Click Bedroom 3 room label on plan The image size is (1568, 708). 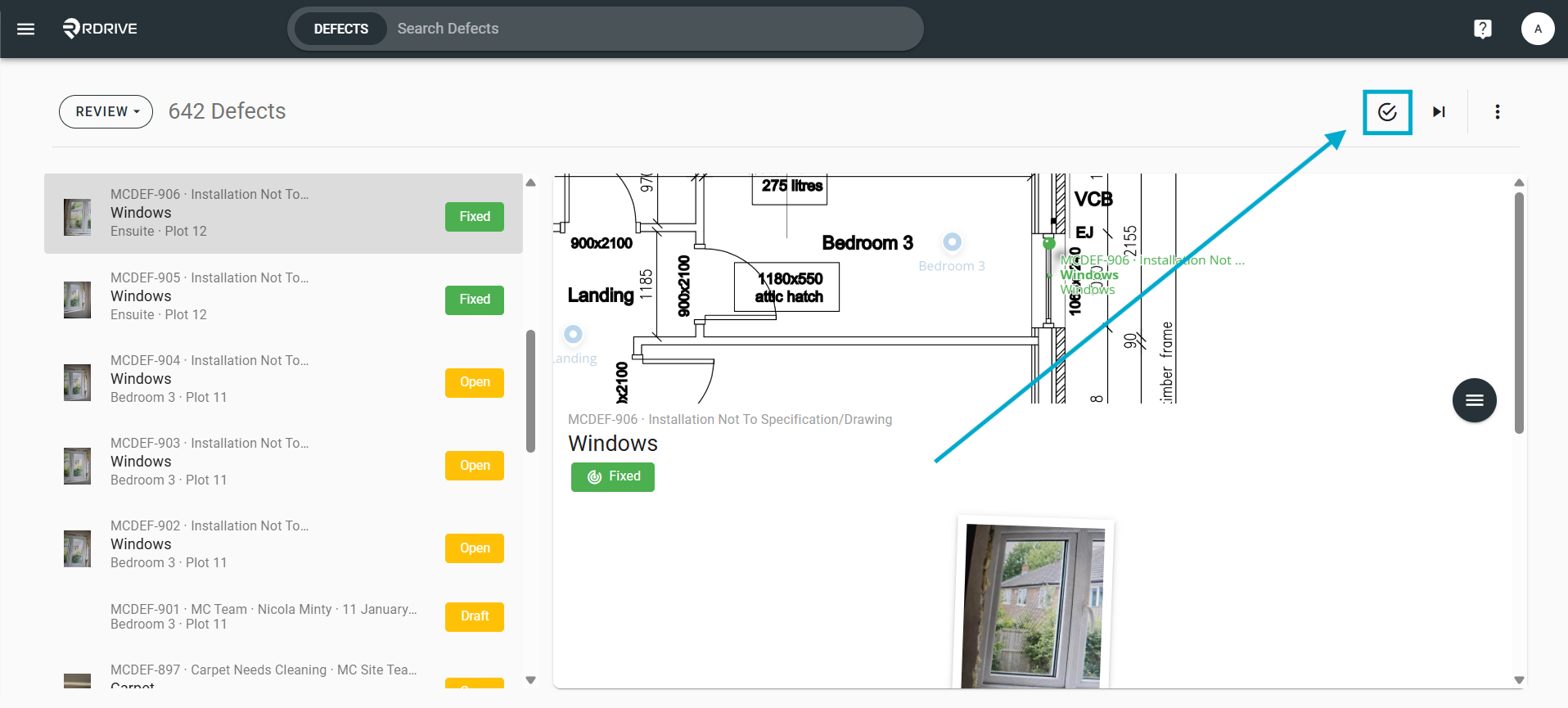867,243
